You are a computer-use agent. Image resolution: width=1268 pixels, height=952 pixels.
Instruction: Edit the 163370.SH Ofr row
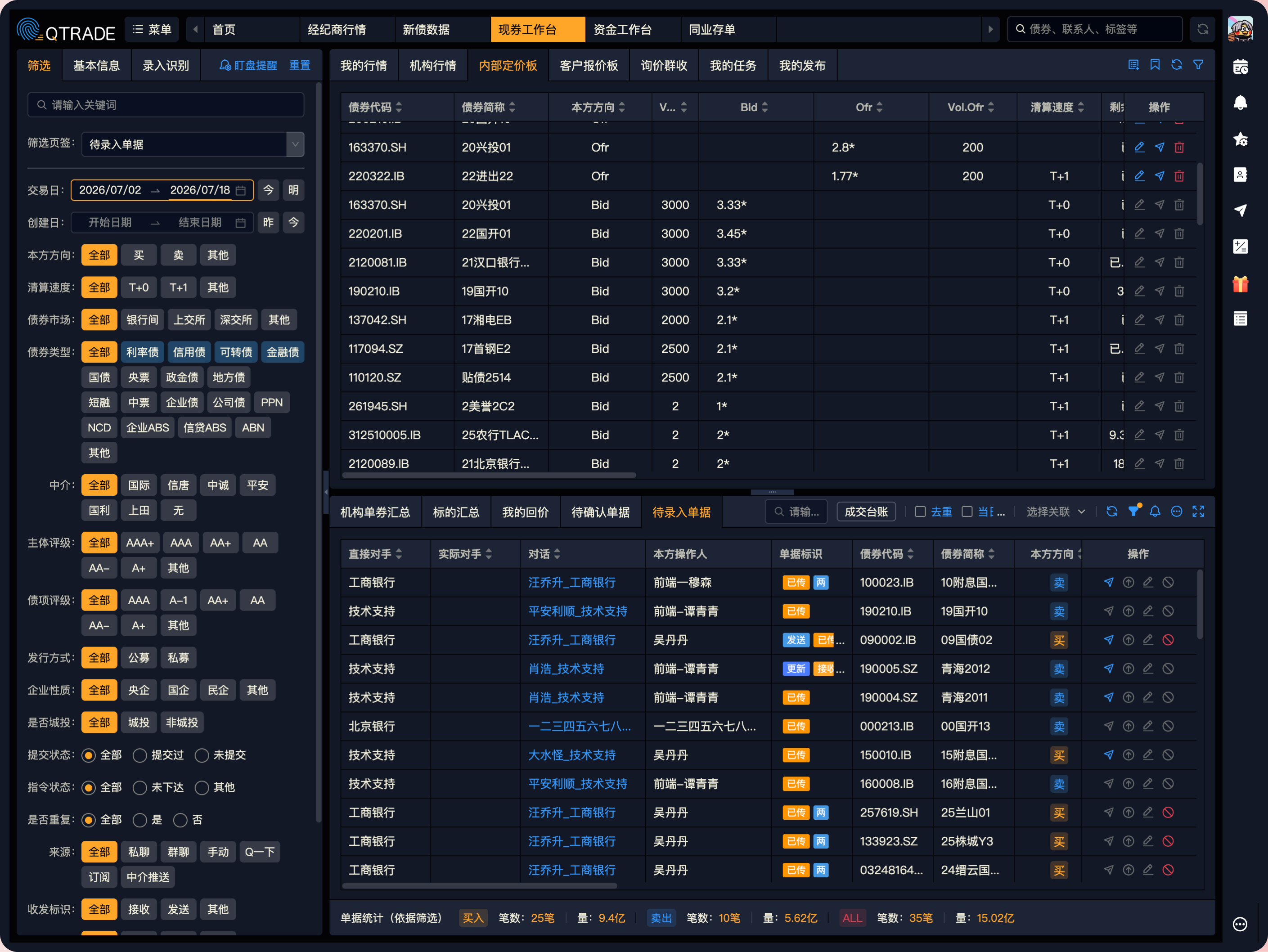click(x=1139, y=147)
